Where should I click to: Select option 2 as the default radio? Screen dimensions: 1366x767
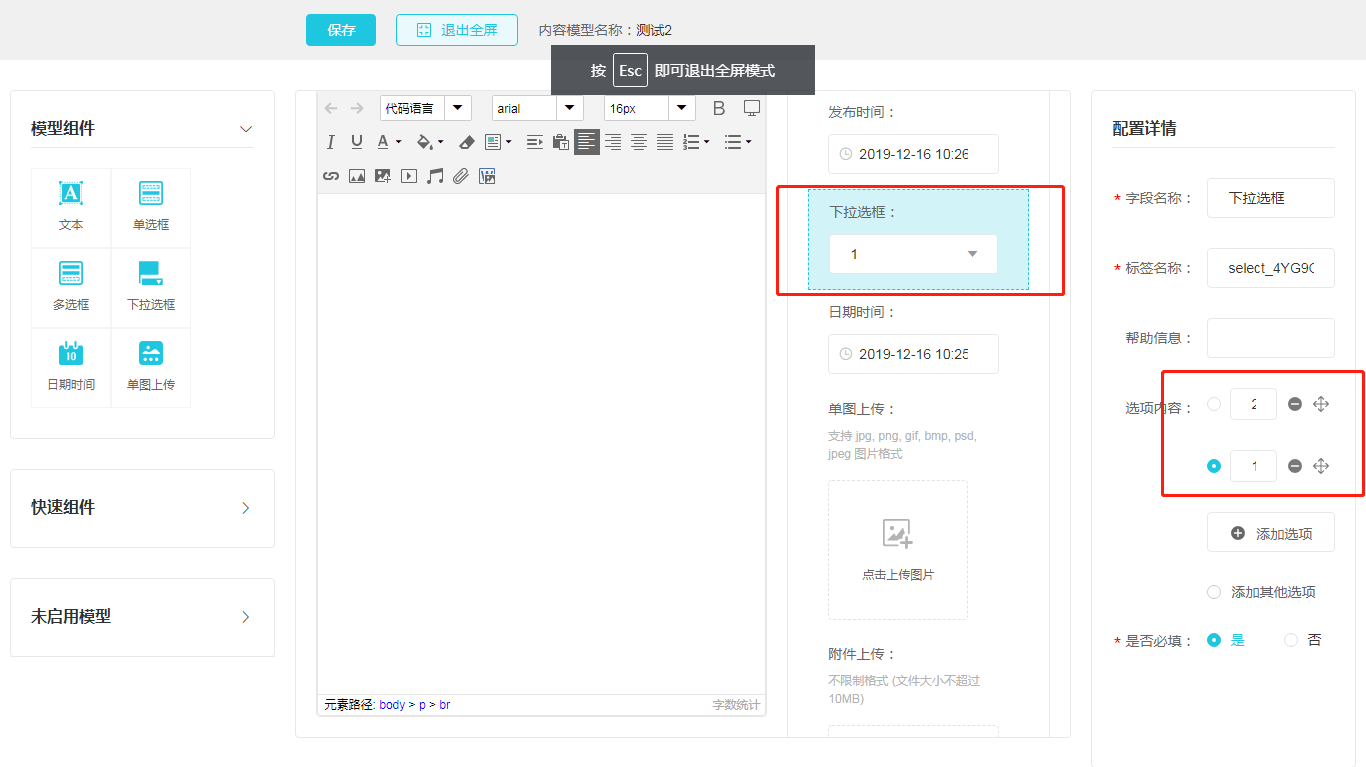click(1214, 404)
